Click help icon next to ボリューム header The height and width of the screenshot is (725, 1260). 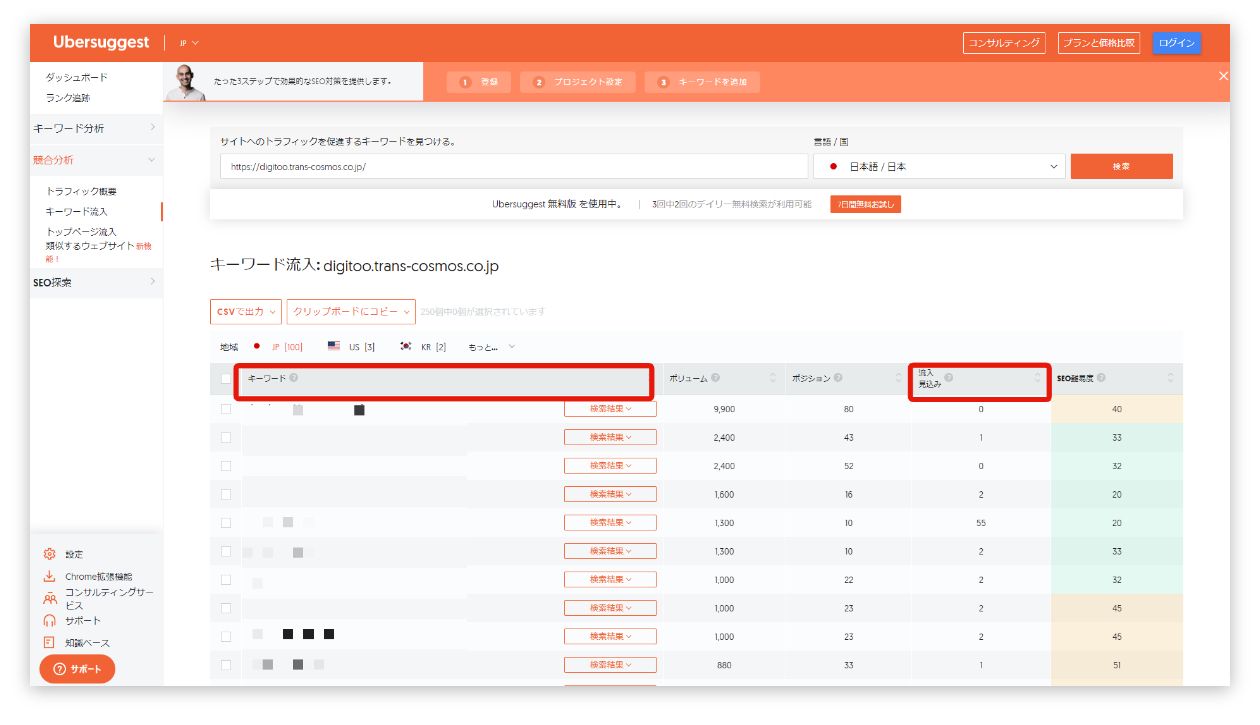(x=716, y=378)
